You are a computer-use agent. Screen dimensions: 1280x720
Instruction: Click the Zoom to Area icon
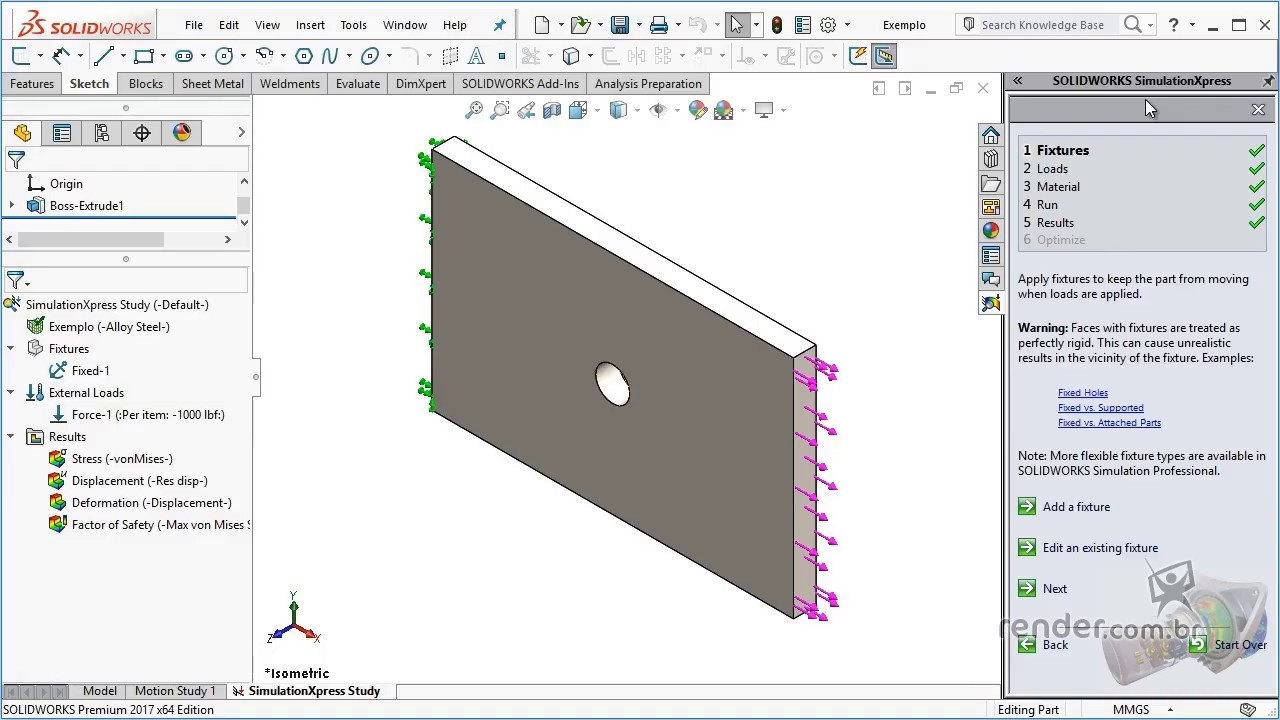[500, 110]
